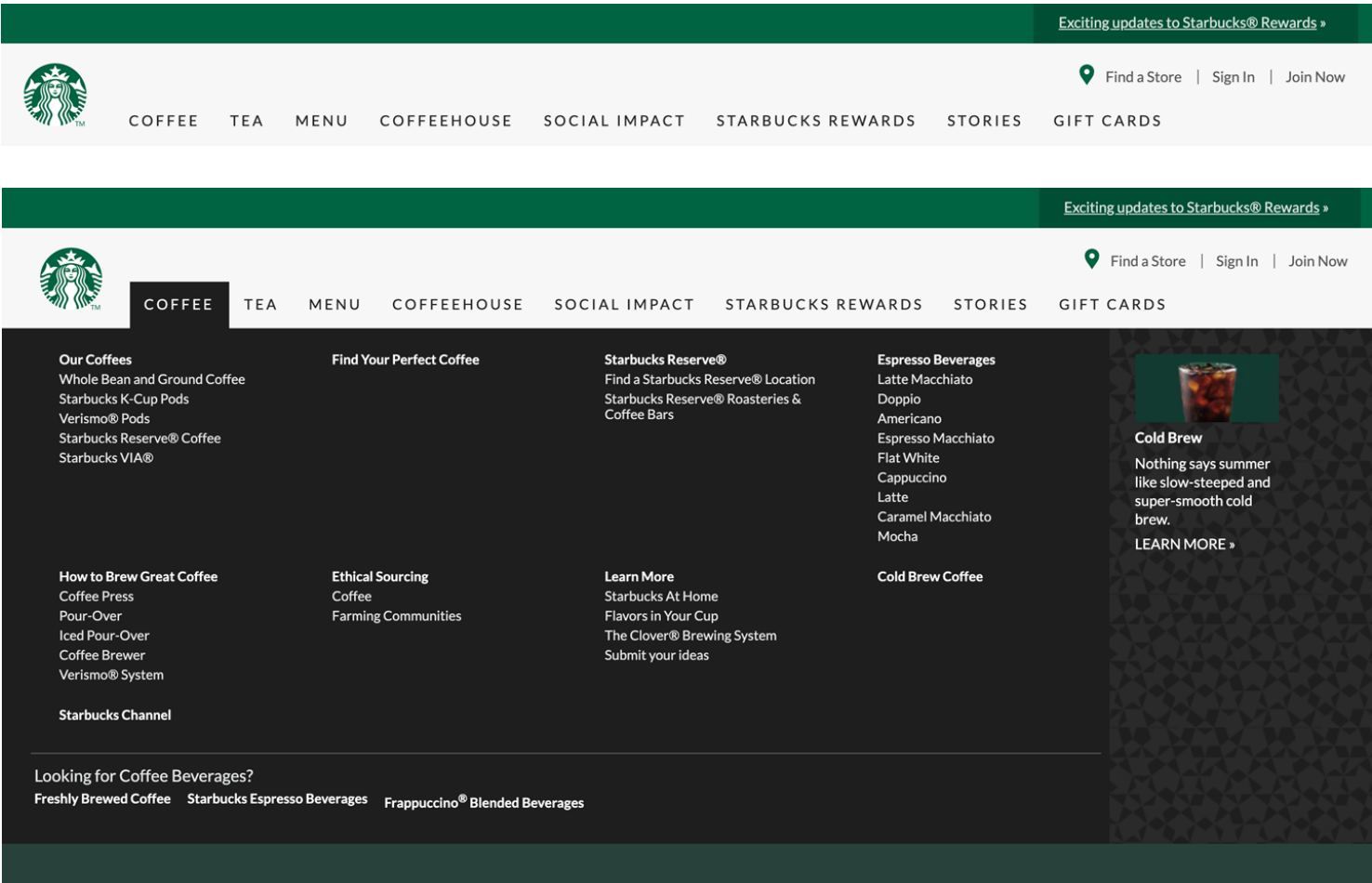Open STARBUCKS REWARDS in the top navigation
The image size is (1372, 883).
point(816,121)
